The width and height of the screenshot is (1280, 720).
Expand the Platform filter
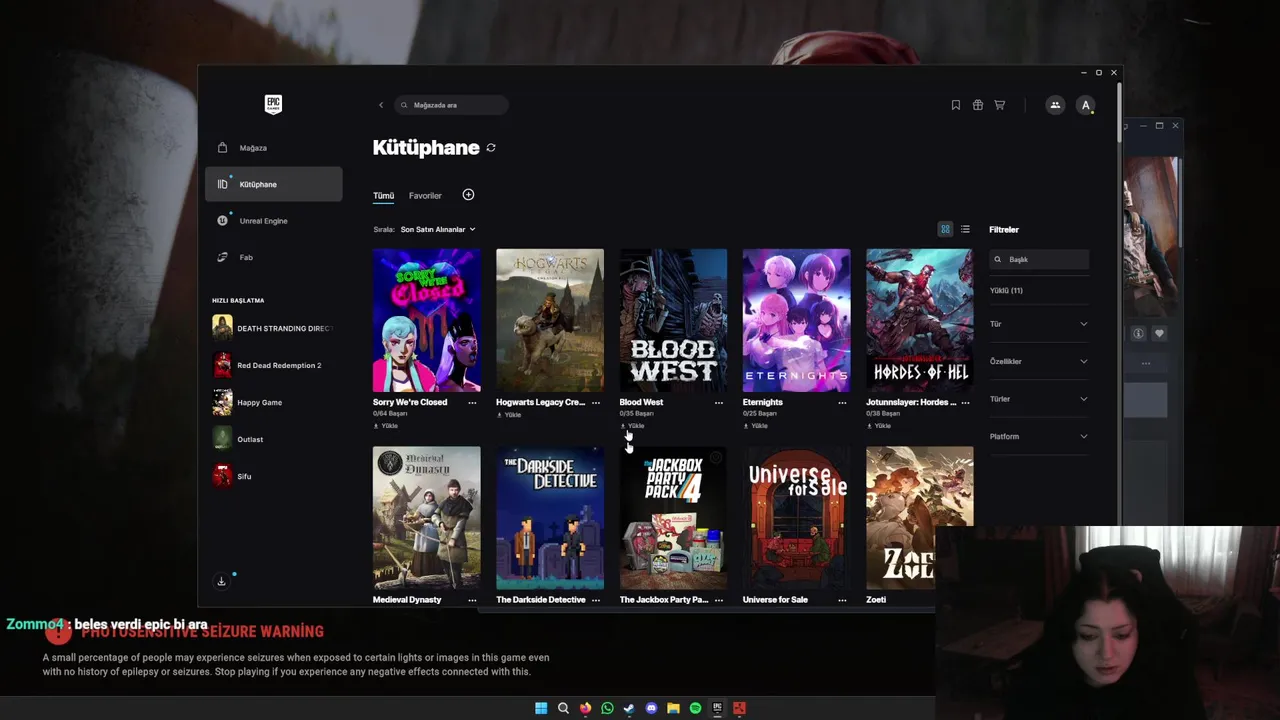point(1039,436)
